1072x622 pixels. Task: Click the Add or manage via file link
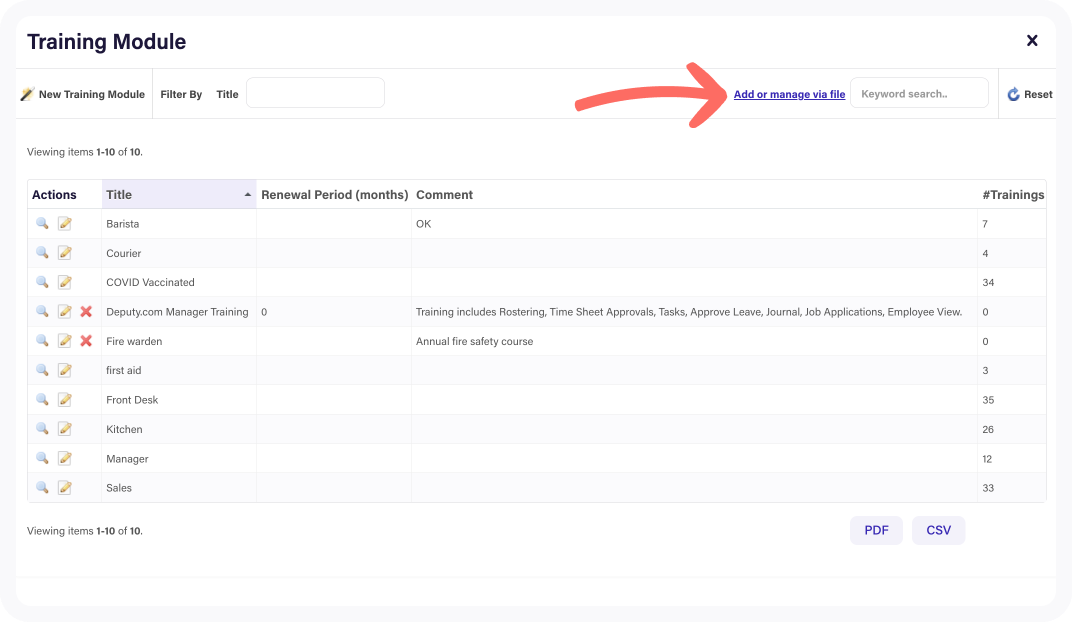[790, 94]
